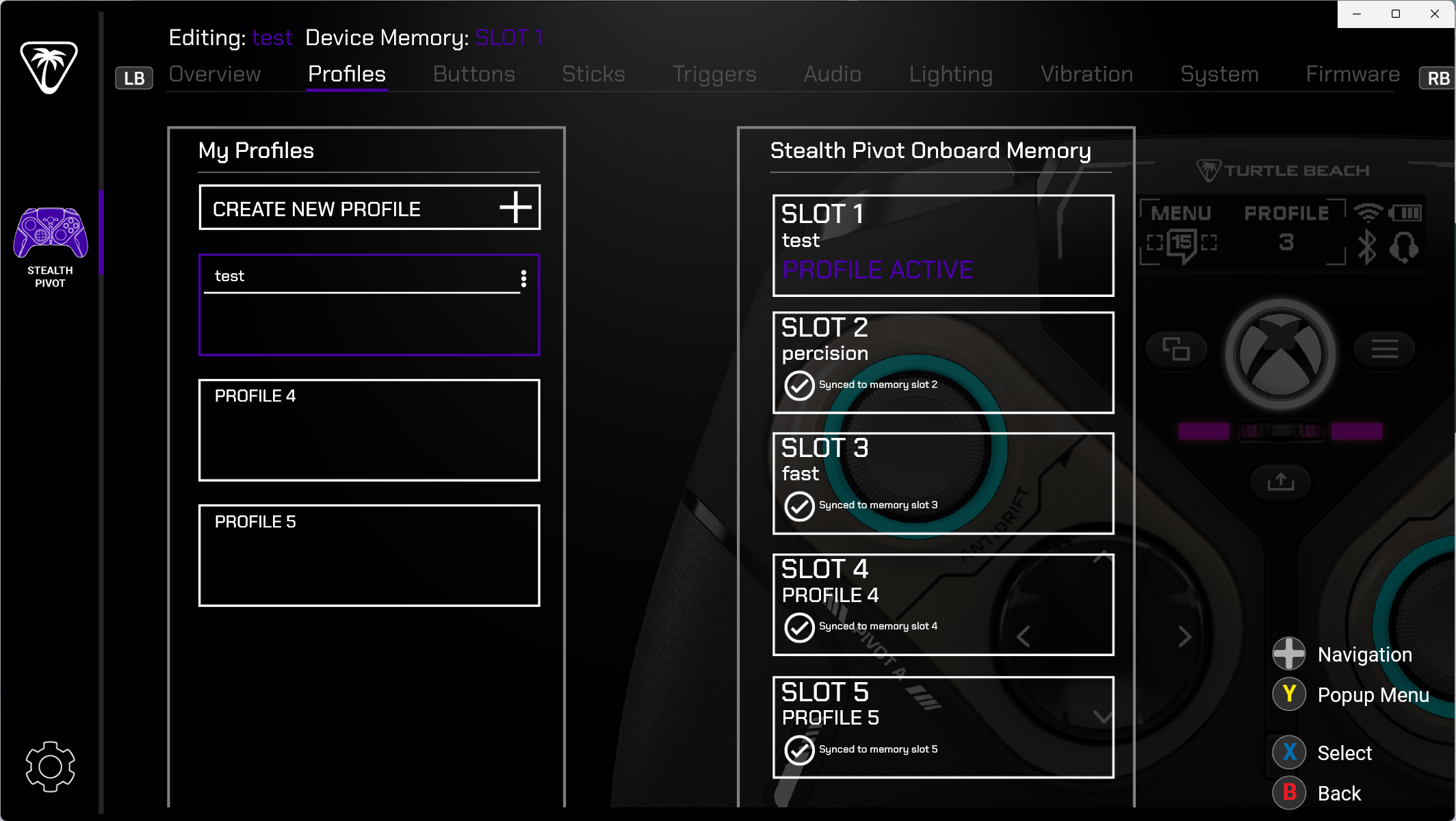Open the Firmware tab
Screen dimensions: 1456x821
(x=1353, y=74)
